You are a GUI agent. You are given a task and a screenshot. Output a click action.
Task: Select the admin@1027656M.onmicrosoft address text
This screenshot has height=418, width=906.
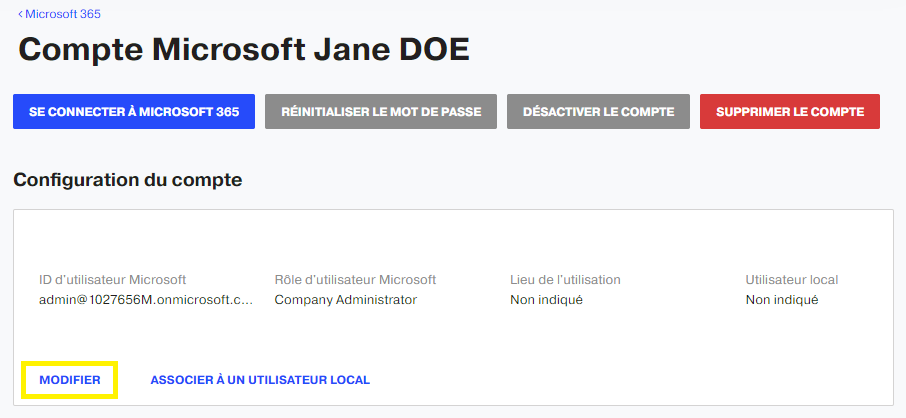(x=146, y=300)
